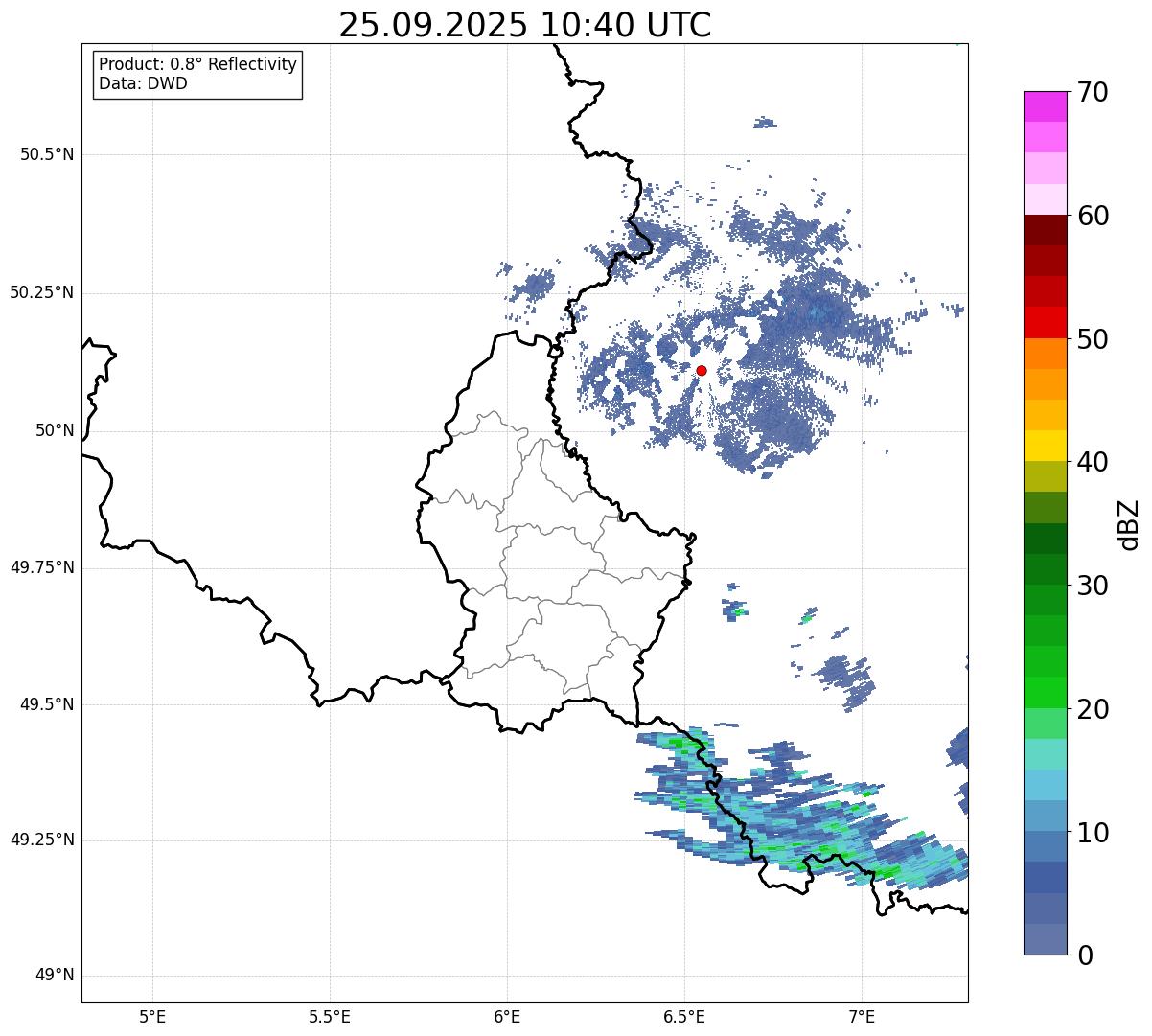Click the title '25.09.2025 10:40 UTC'
The image size is (1152, 1036).
[x=525, y=24]
